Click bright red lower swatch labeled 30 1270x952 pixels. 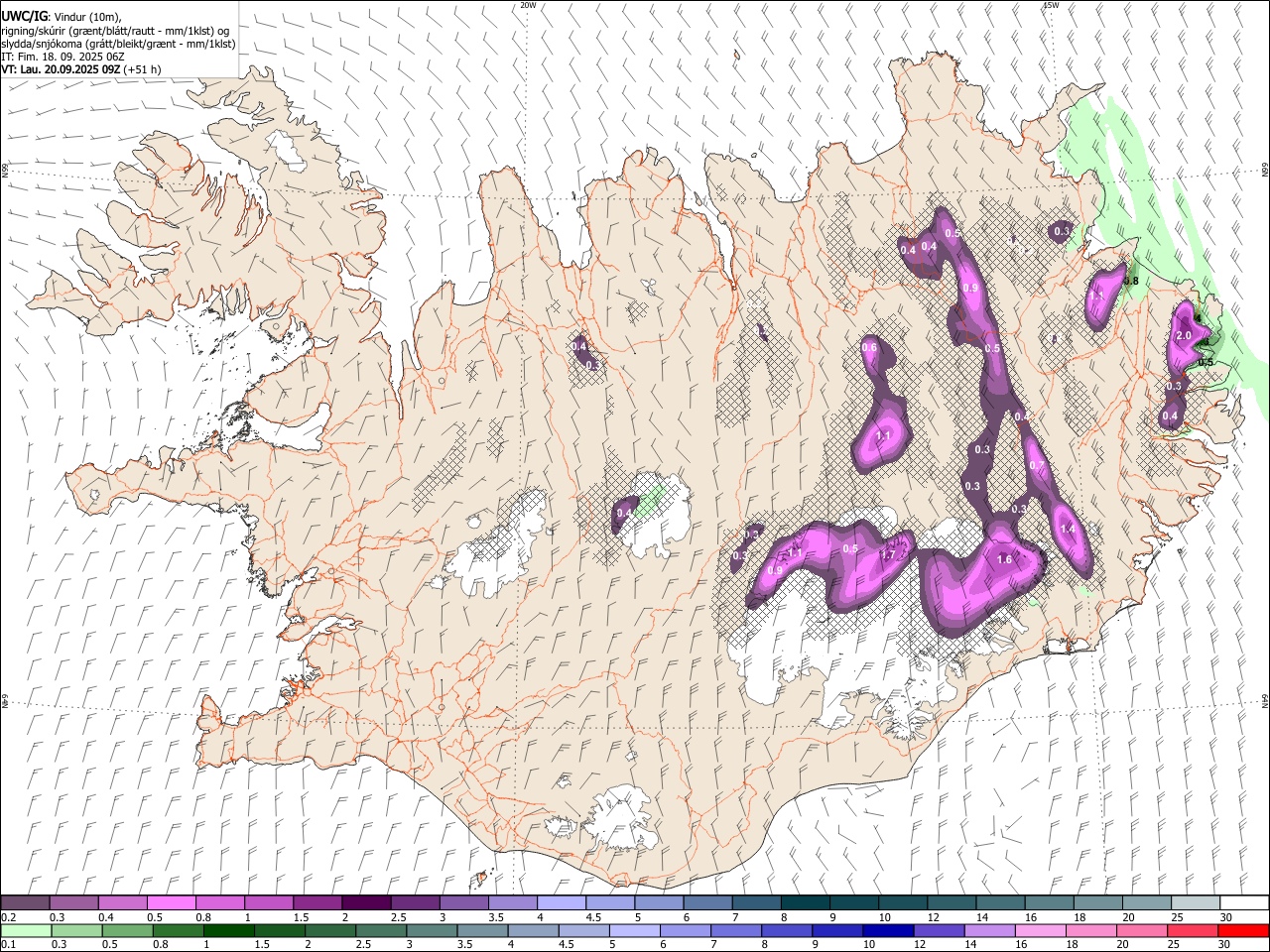(1242, 930)
